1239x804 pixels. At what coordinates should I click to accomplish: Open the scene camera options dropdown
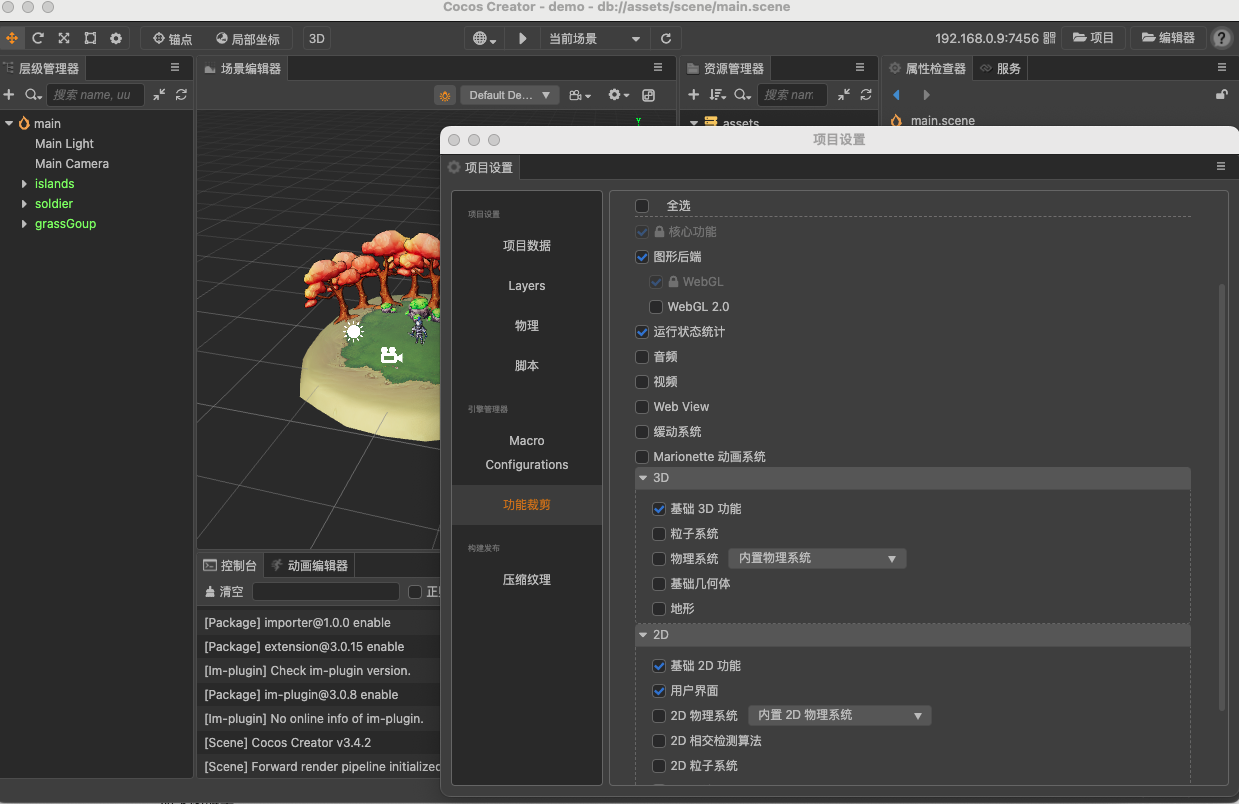coord(580,95)
